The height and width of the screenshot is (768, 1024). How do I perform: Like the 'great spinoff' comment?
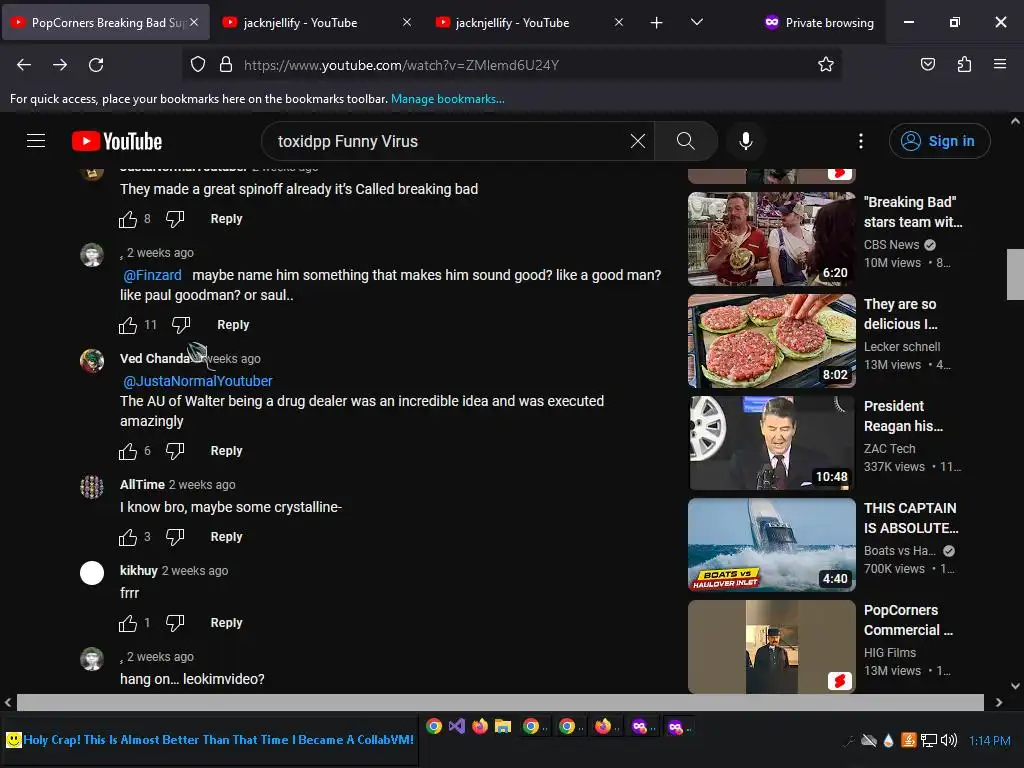tap(128, 219)
